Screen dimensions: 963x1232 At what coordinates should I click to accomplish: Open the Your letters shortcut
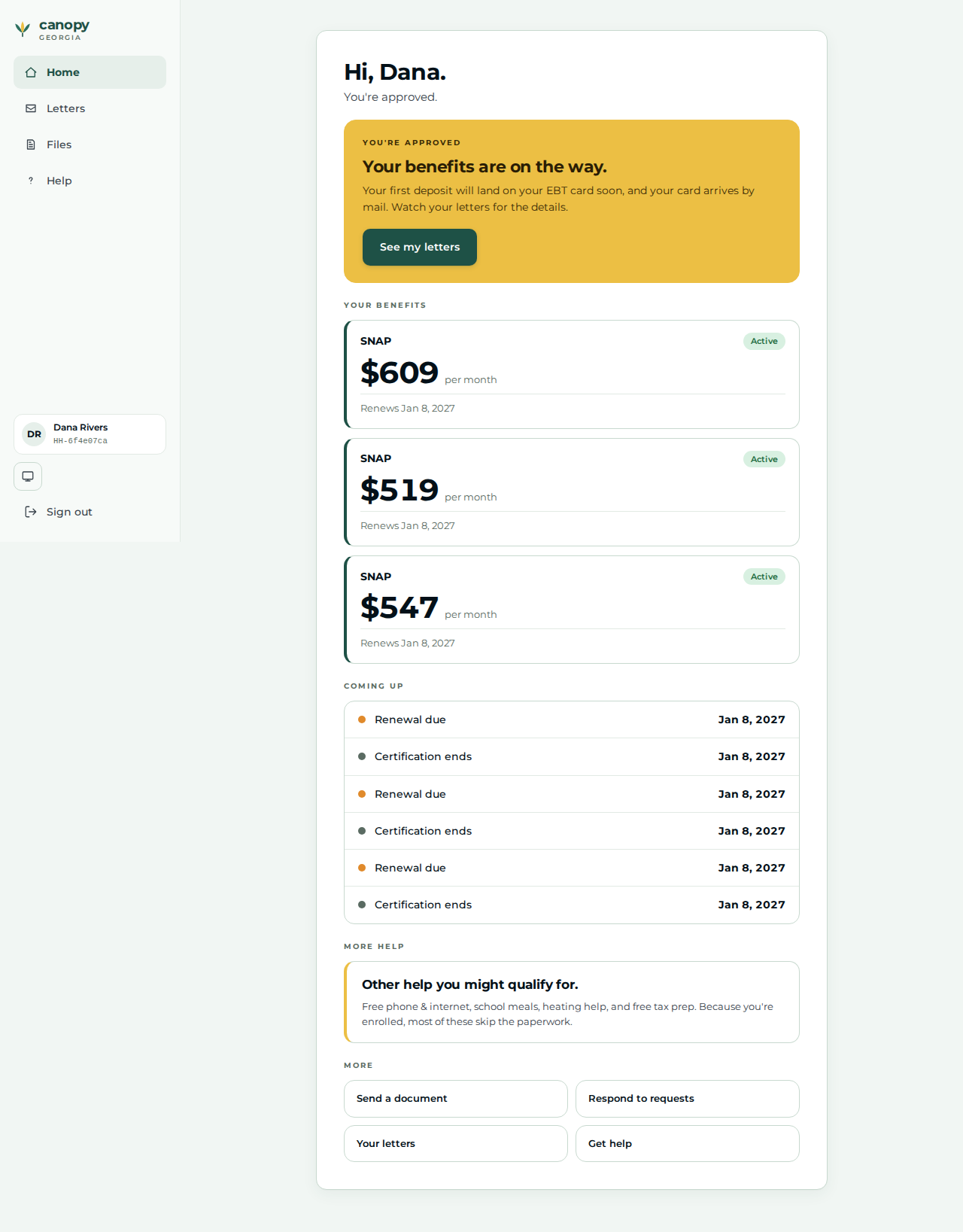click(x=456, y=1143)
